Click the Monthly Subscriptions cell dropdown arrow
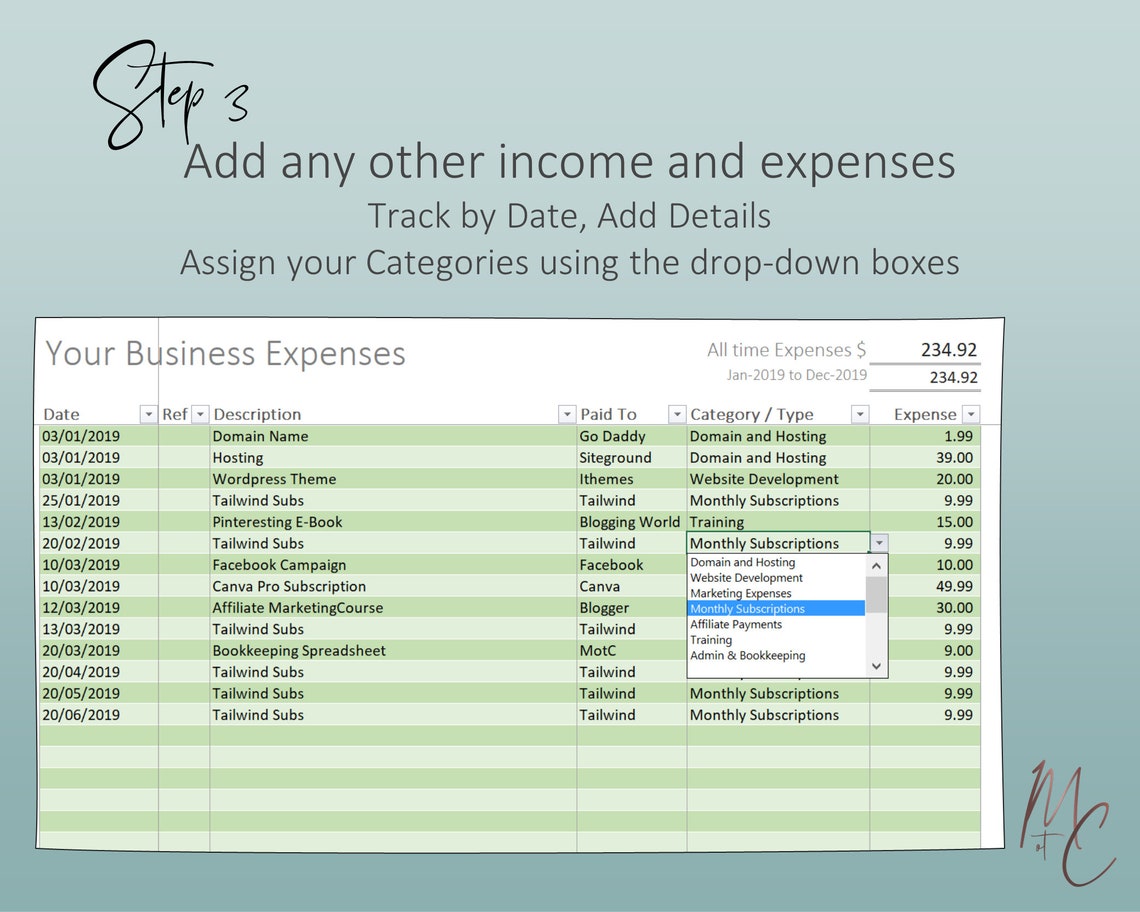Image resolution: width=1140 pixels, height=912 pixels. click(878, 542)
